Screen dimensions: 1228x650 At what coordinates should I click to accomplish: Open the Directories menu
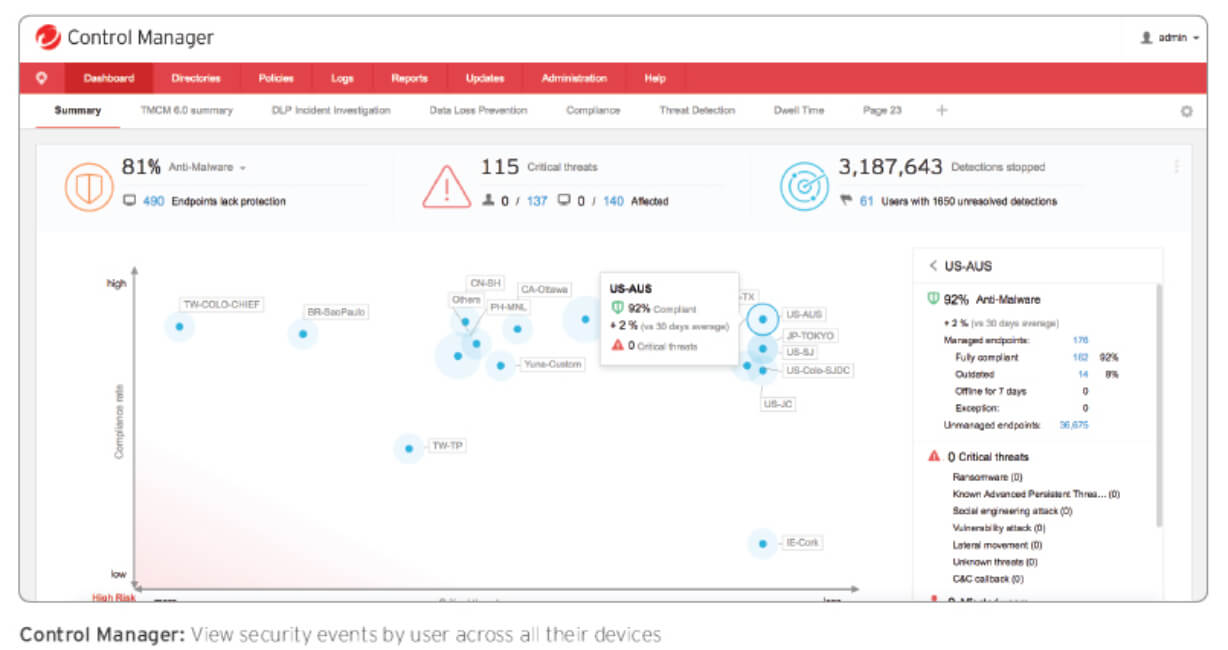[196, 78]
